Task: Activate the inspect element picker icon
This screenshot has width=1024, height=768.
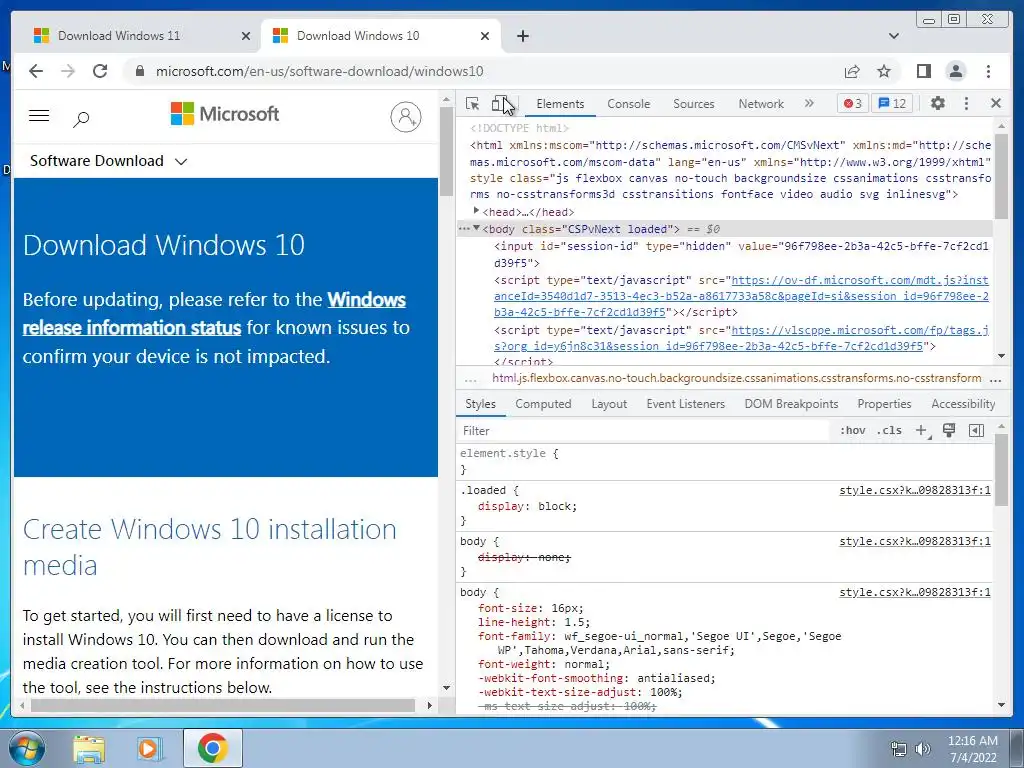Action: (x=472, y=104)
